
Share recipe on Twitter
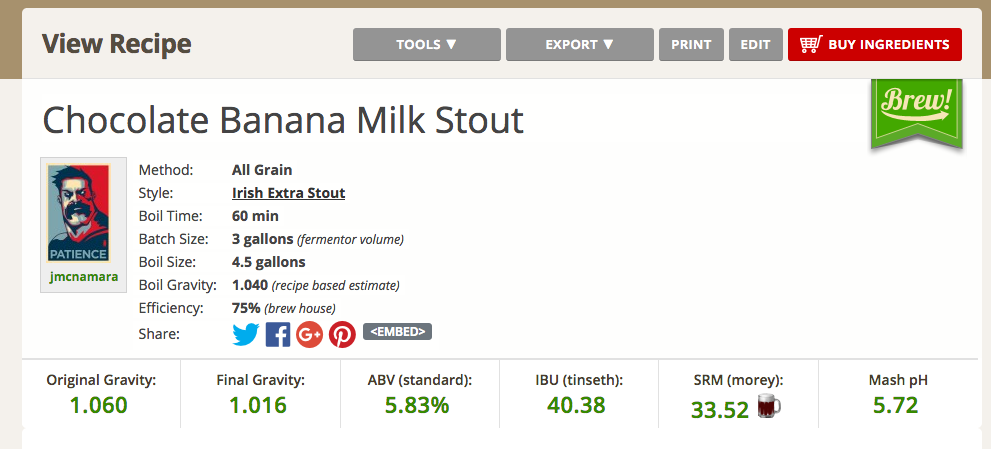point(246,334)
